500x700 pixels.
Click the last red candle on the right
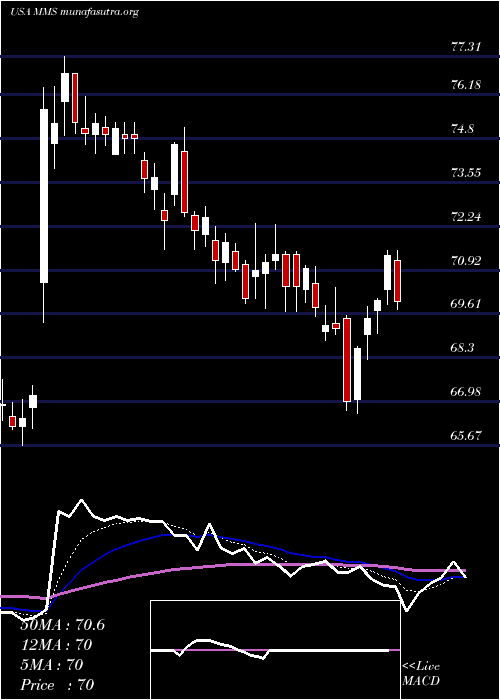click(397, 280)
